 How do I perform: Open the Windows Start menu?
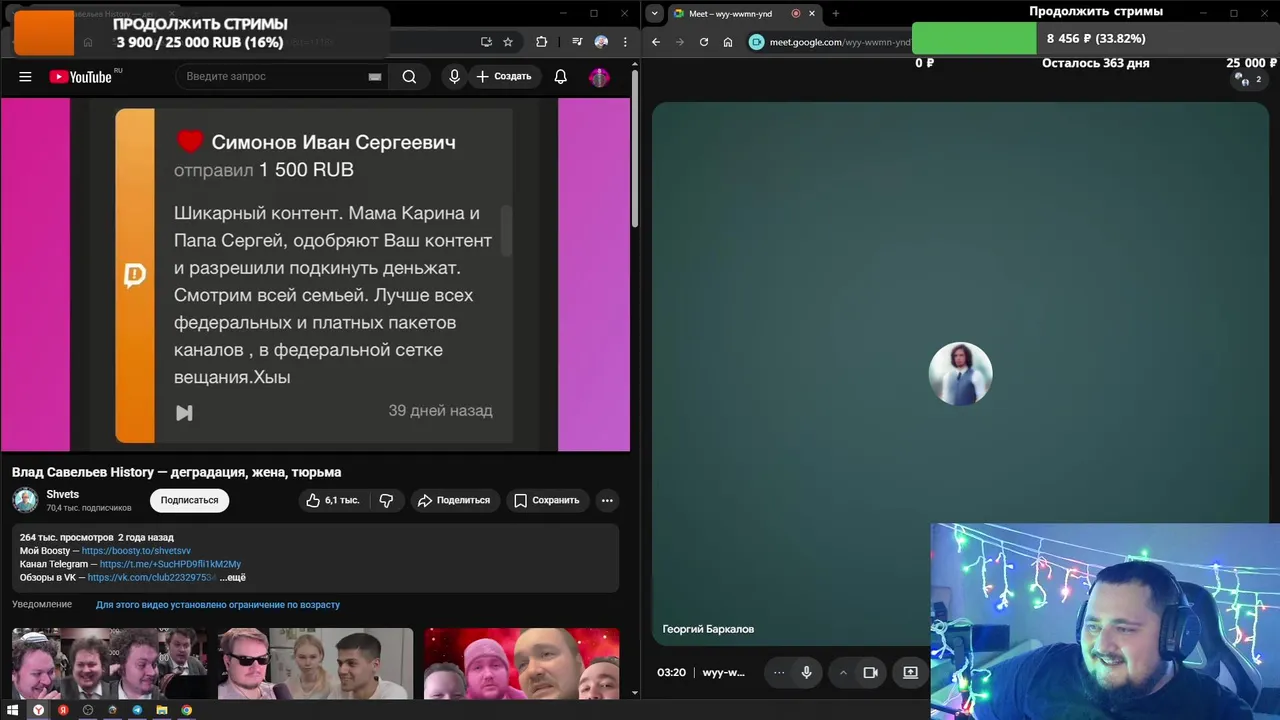(13, 710)
